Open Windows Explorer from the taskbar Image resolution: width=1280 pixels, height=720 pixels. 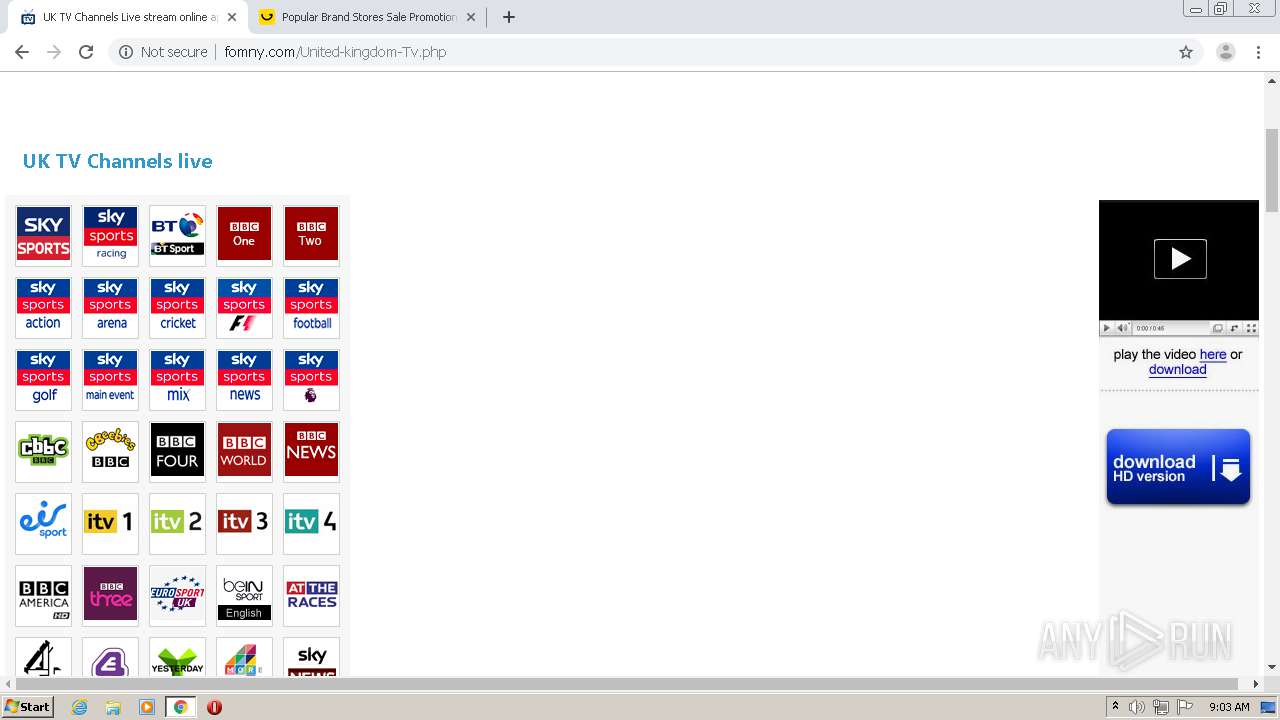[x=113, y=707]
